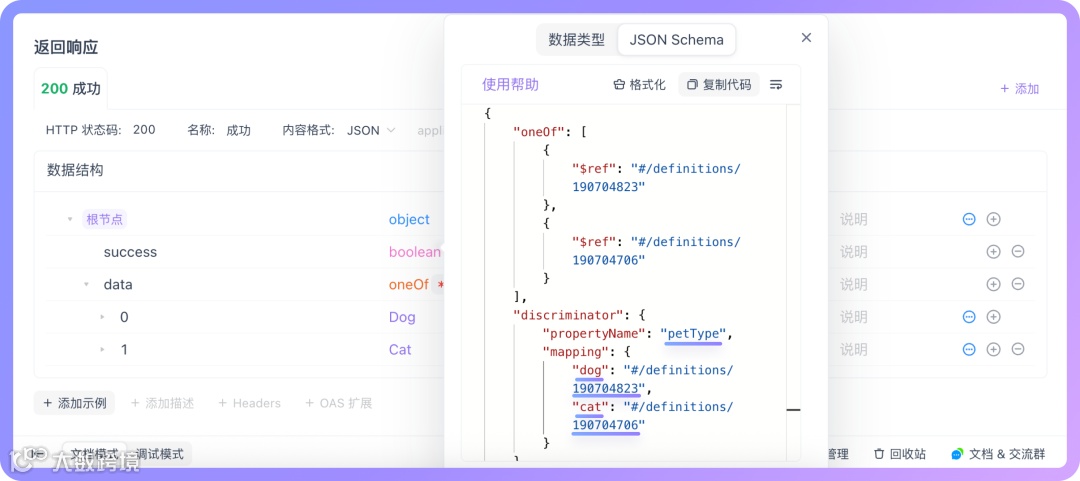Expand the node 1 arrow
Viewport: 1080px width, 481px height.
point(103,349)
